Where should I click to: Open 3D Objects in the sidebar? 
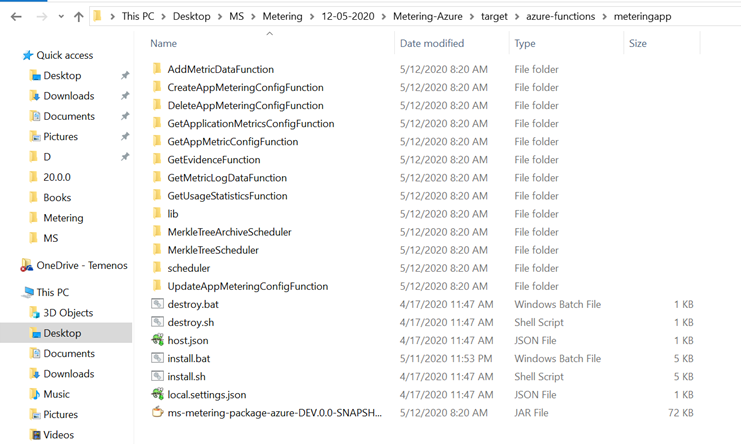coord(68,313)
